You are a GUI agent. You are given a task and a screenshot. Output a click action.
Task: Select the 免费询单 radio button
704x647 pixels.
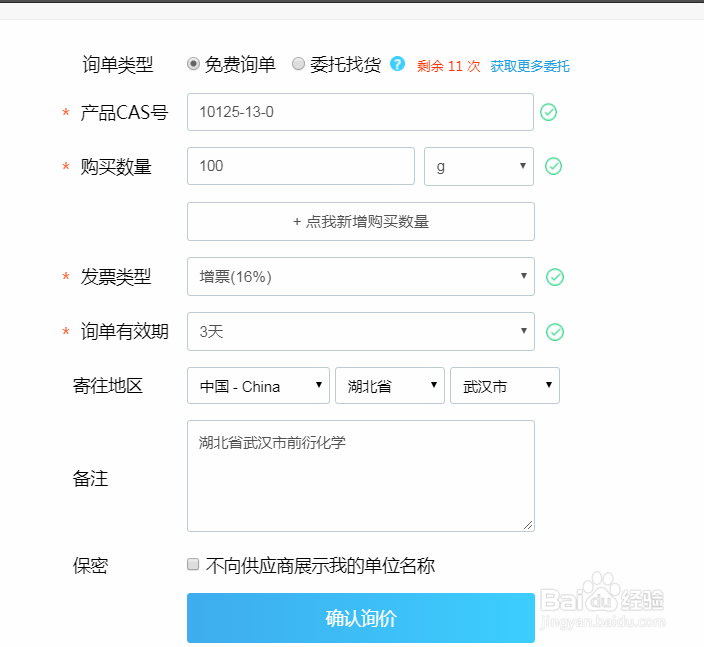click(193, 64)
